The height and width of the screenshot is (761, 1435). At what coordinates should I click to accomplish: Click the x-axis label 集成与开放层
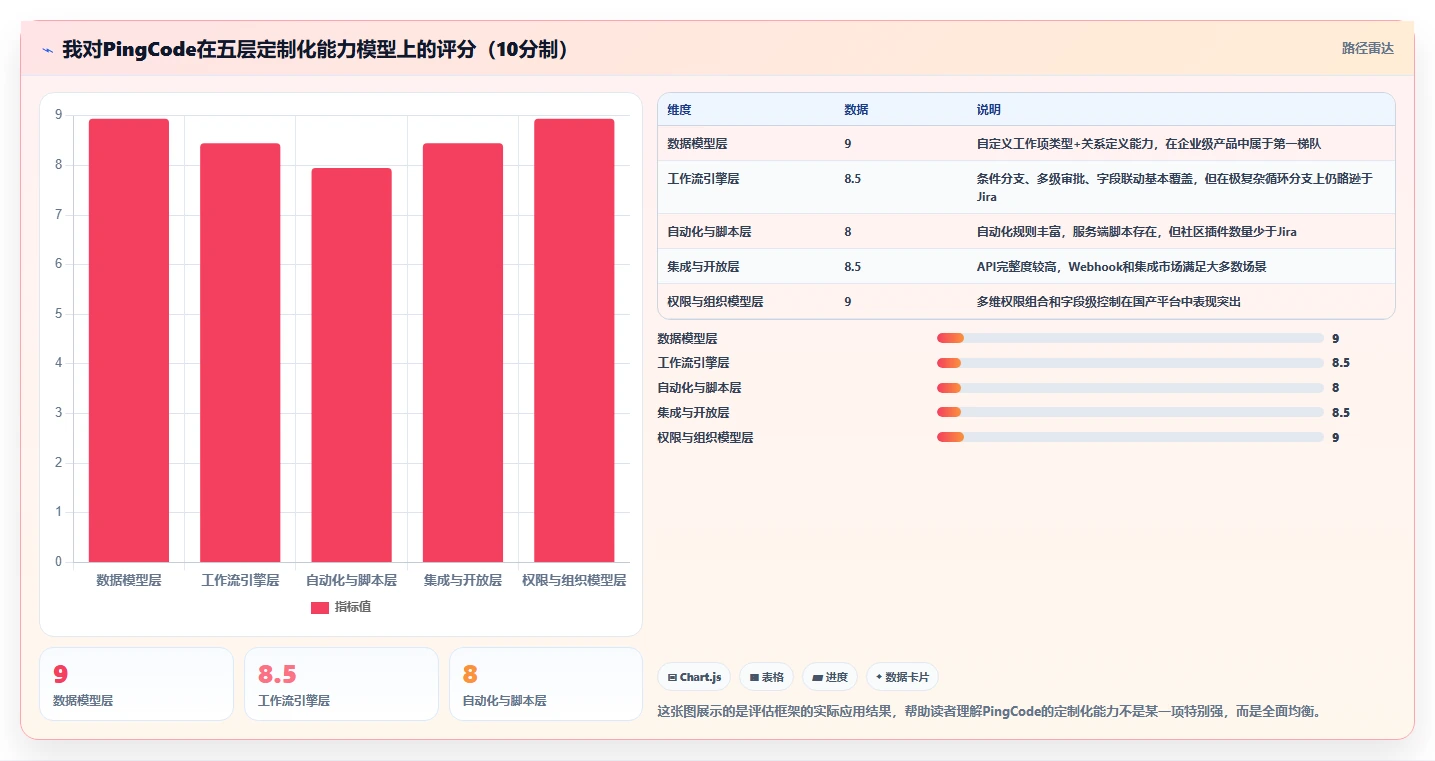(463, 580)
